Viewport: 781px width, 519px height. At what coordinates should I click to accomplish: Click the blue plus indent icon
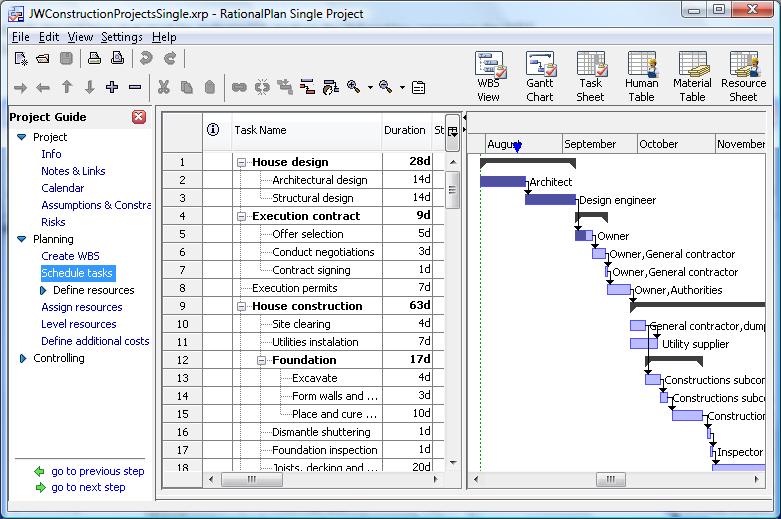click(112, 88)
